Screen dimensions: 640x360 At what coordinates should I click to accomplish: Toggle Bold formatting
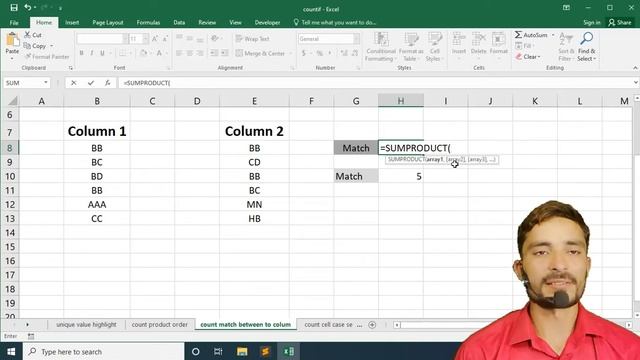(81, 53)
